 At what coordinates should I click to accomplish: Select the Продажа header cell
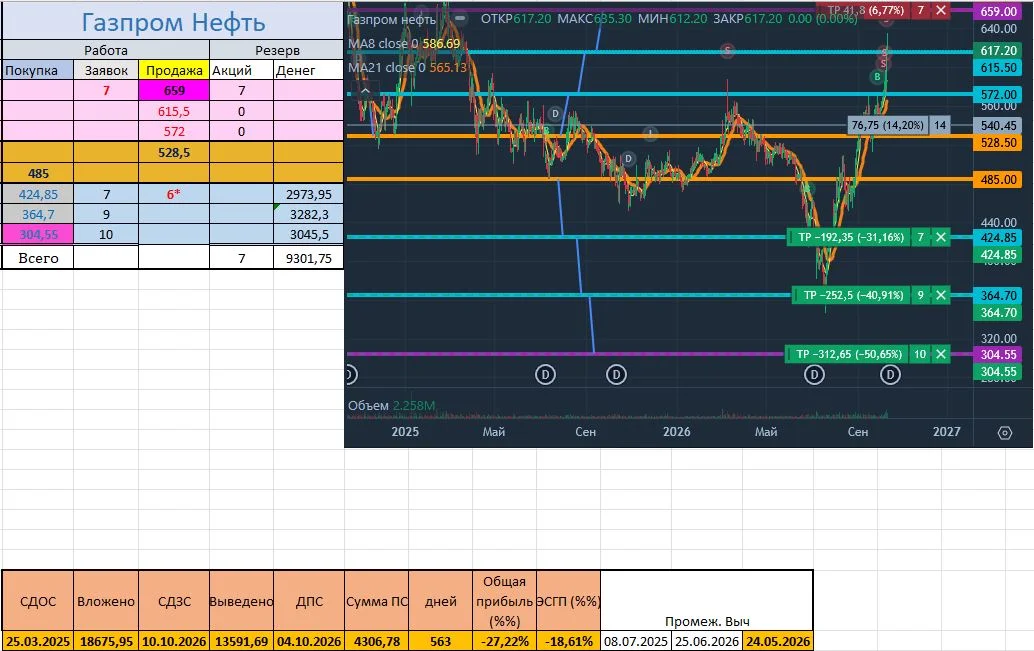click(174, 70)
